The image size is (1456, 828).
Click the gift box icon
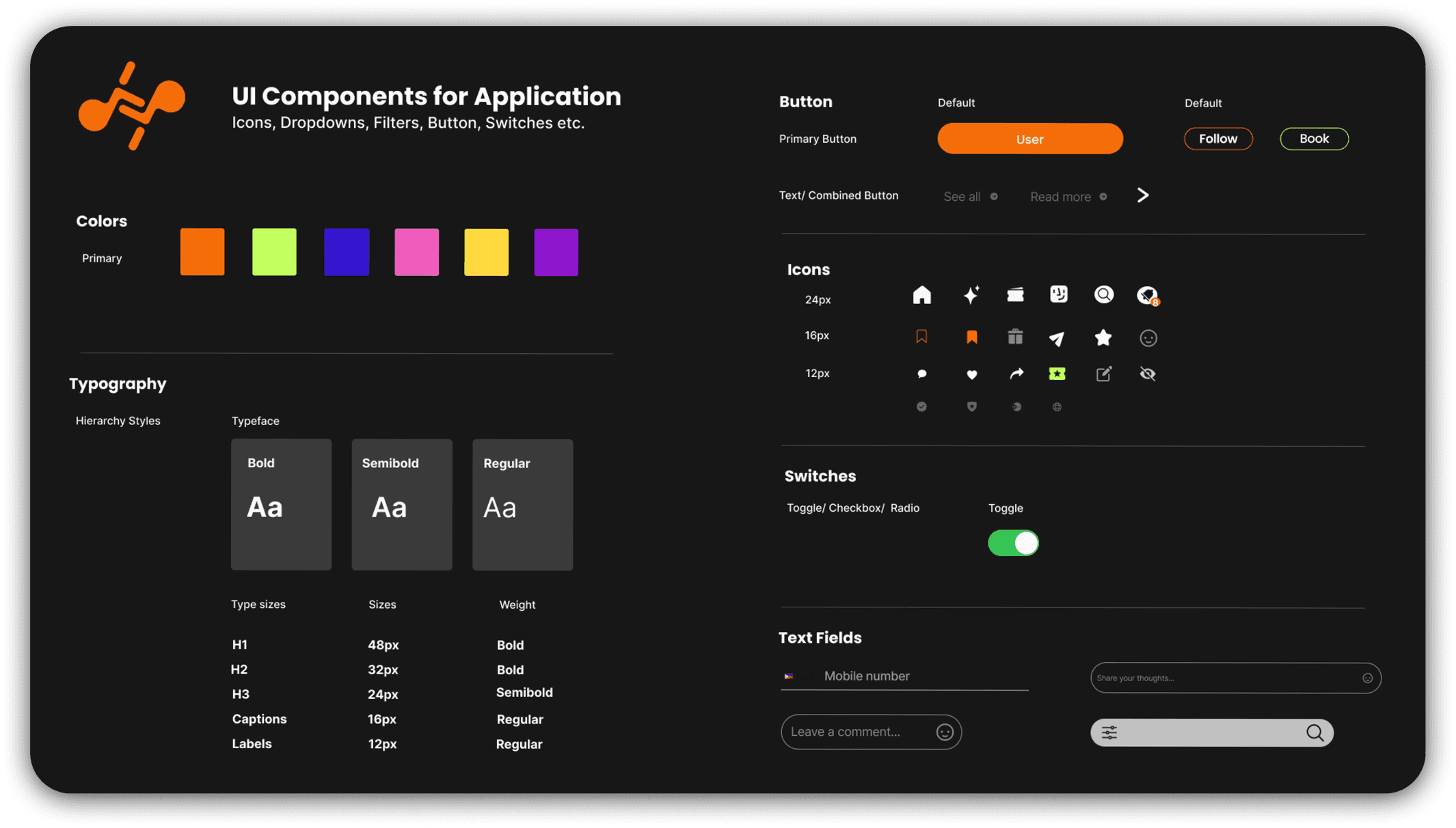[x=1015, y=337]
